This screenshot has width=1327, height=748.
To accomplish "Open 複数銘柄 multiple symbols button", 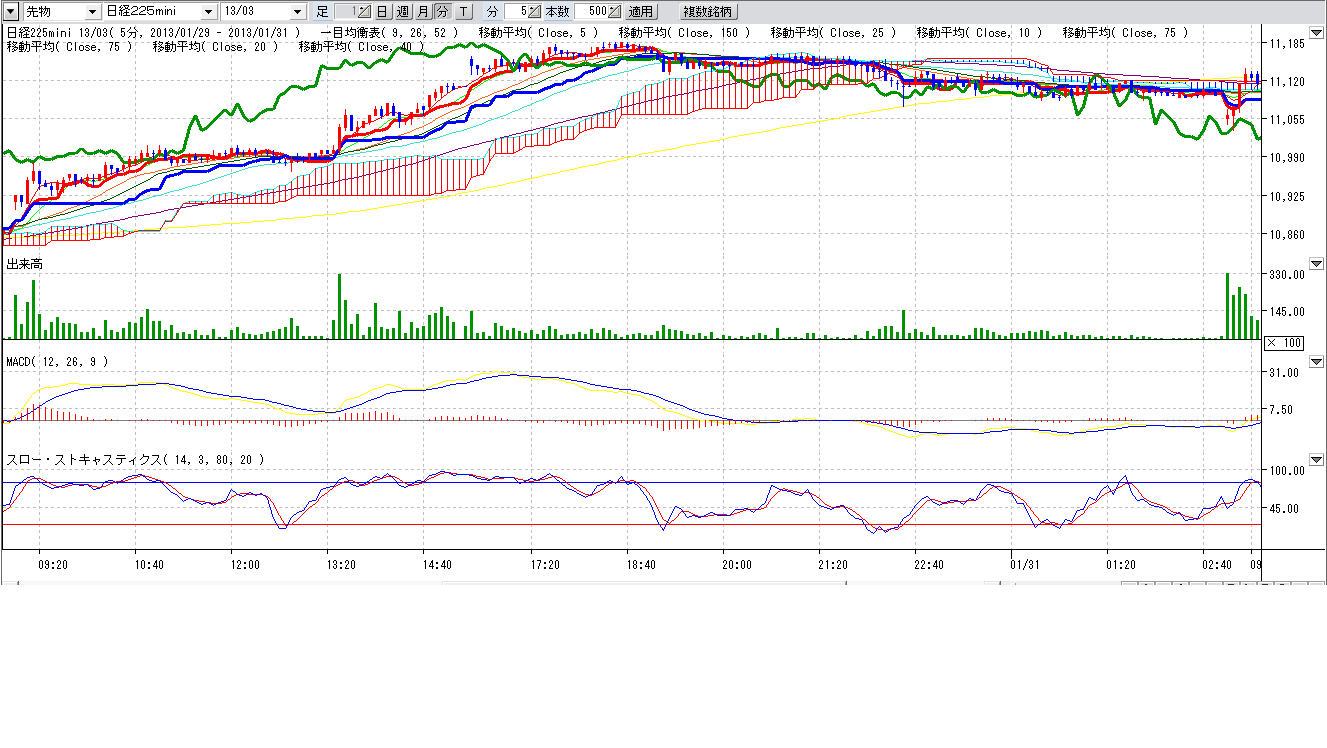I will [707, 12].
